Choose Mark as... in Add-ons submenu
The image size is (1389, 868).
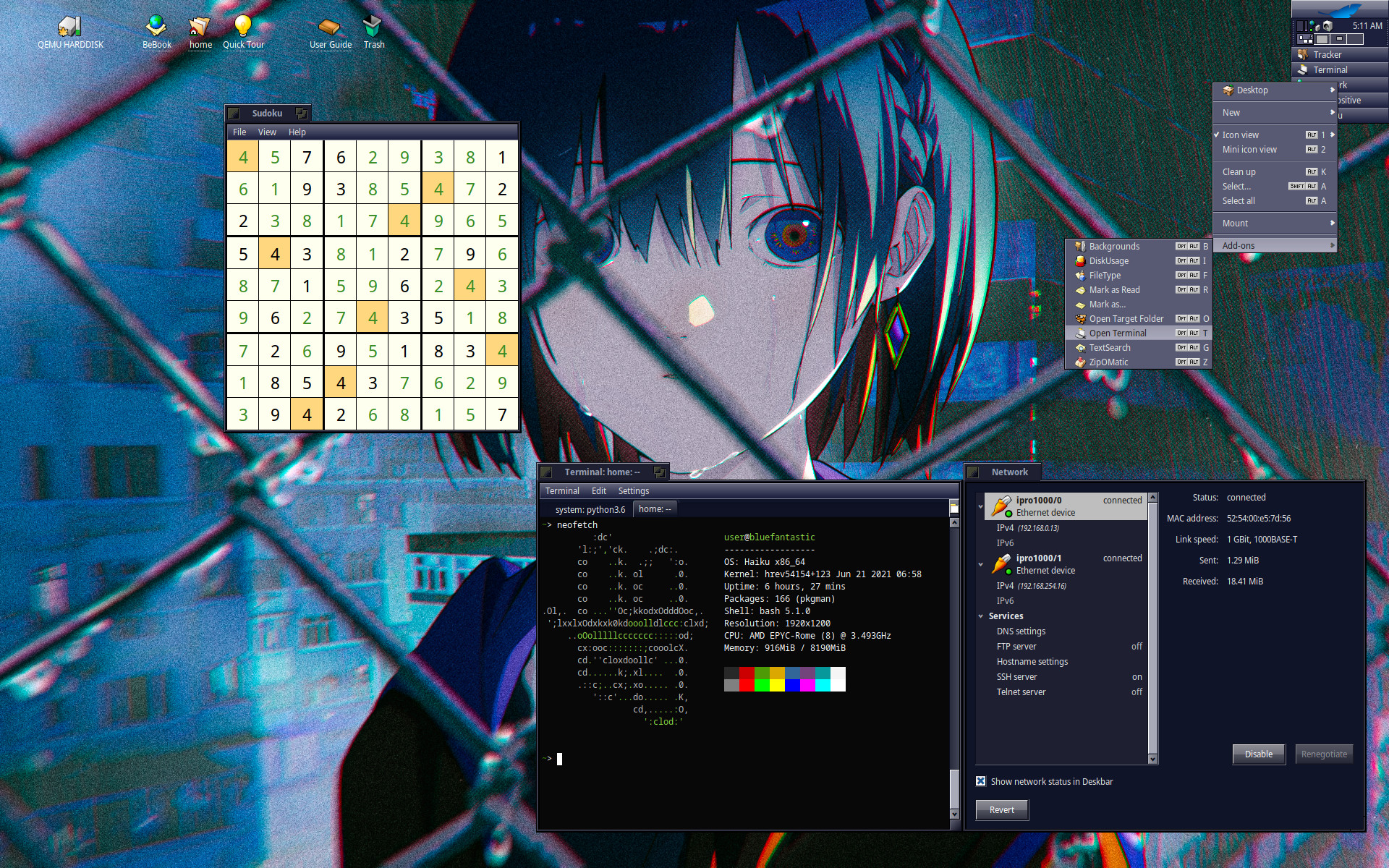1139,305
